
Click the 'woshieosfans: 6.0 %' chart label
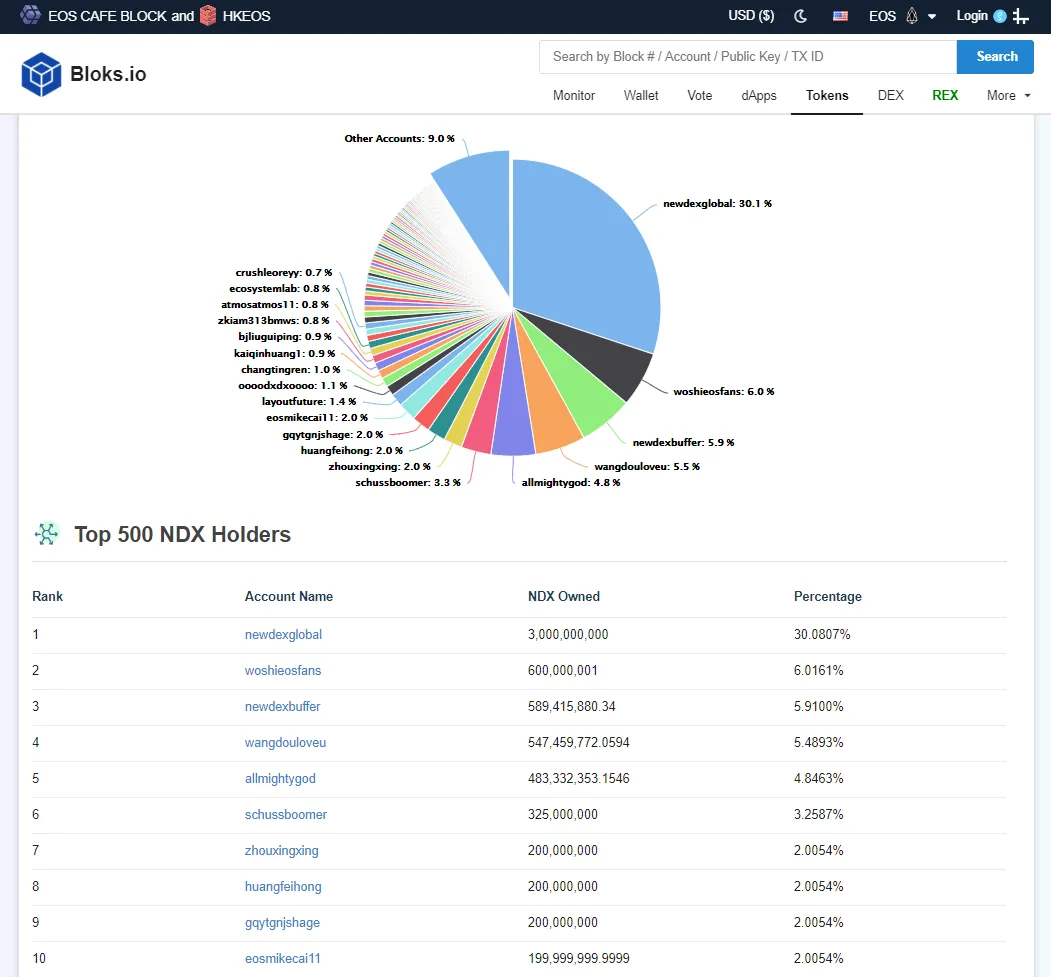(723, 391)
